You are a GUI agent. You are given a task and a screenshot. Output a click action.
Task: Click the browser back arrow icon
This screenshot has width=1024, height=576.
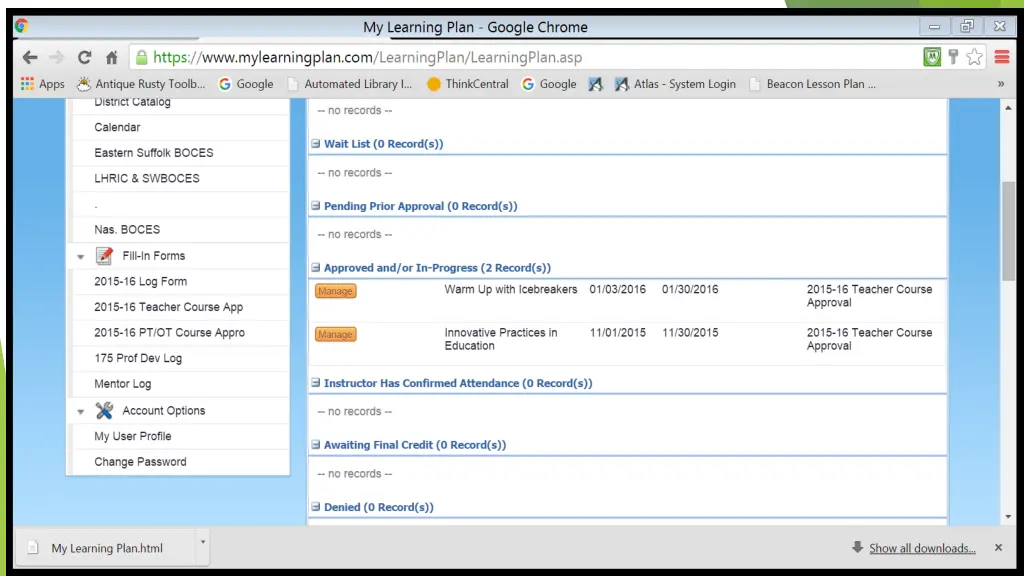[30, 58]
